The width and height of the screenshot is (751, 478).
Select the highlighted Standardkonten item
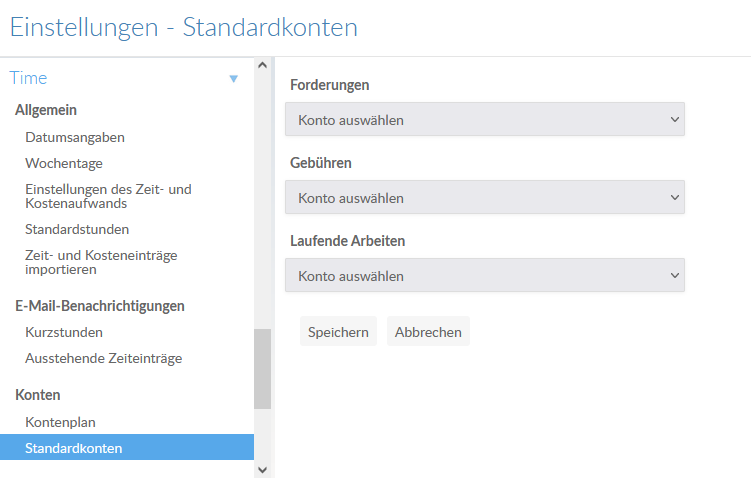click(x=127, y=447)
